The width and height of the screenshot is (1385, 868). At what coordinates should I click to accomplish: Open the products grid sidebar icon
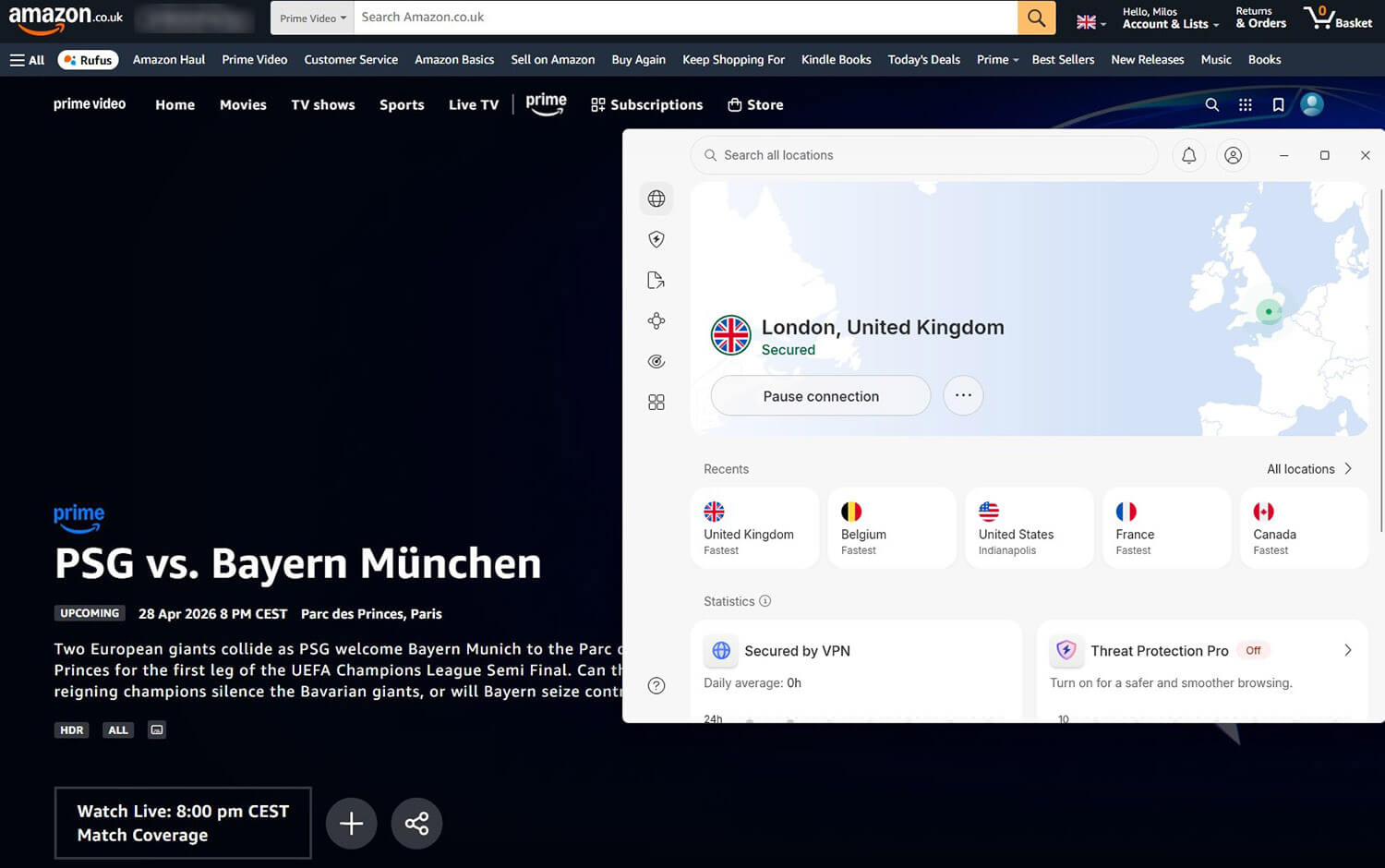656,402
